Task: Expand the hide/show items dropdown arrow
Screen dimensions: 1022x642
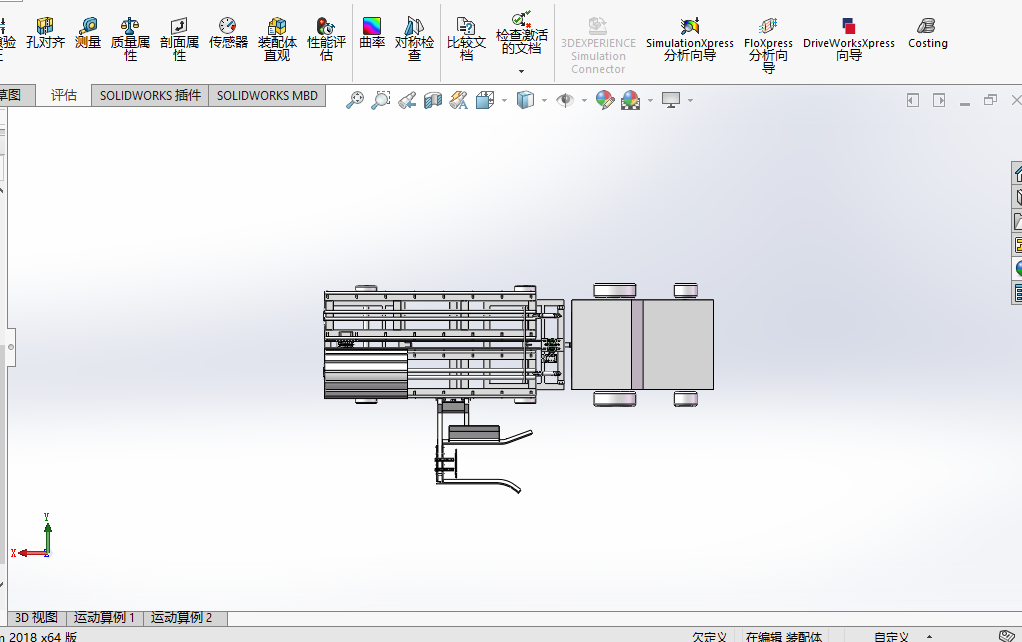Action: (x=584, y=100)
